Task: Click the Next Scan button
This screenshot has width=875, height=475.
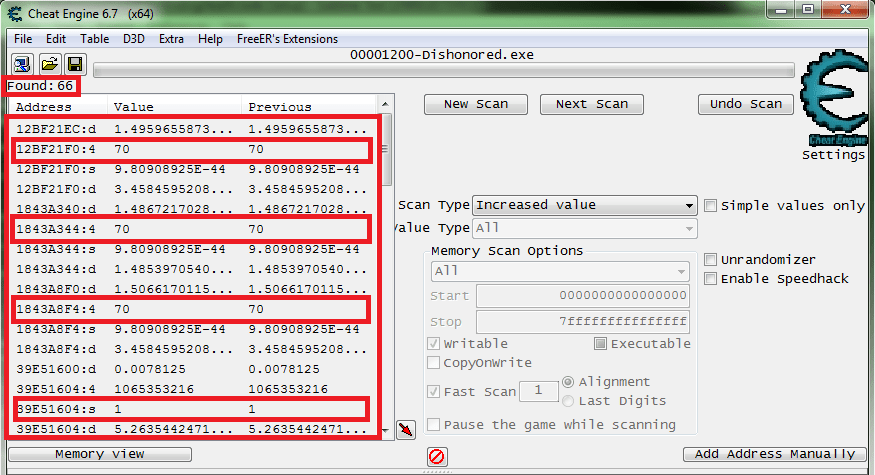Action: click(x=592, y=104)
